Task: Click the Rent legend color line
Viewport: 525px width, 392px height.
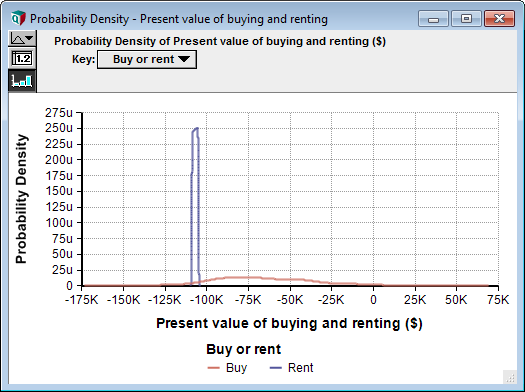Action: [x=276, y=368]
